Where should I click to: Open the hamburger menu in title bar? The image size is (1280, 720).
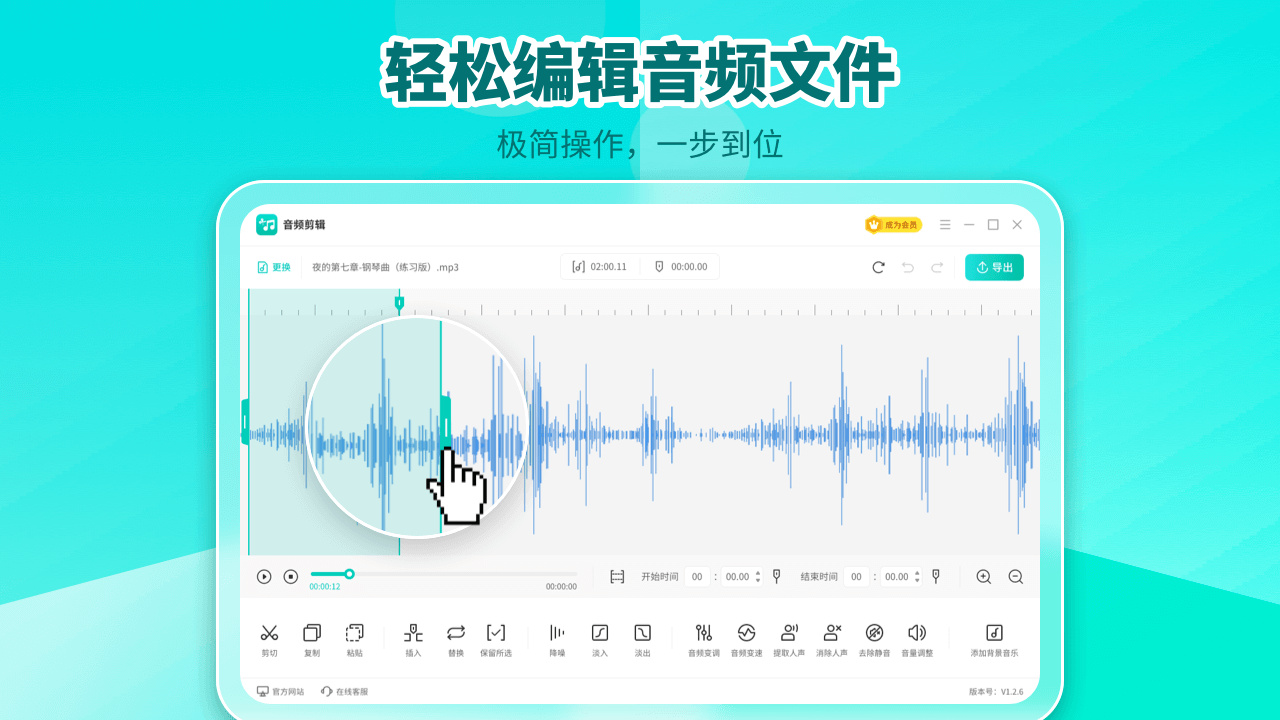tap(945, 225)
